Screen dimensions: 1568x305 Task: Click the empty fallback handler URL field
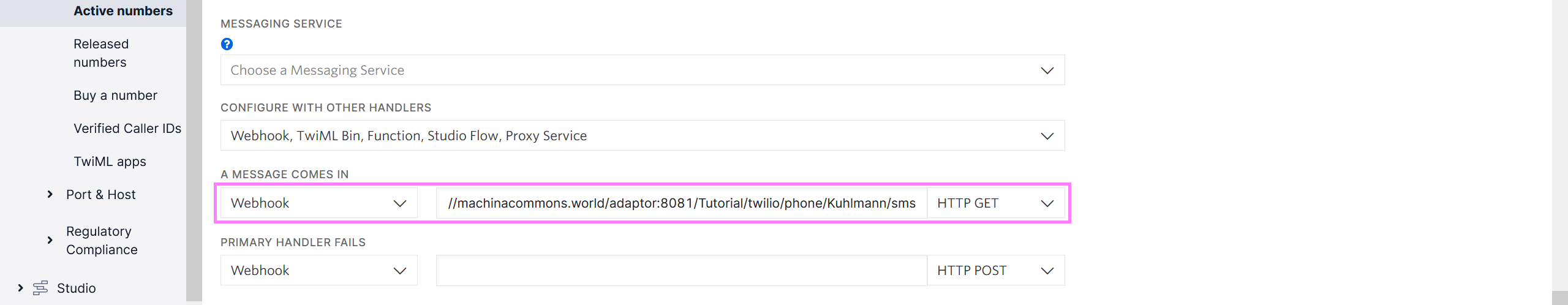point(682,270)
